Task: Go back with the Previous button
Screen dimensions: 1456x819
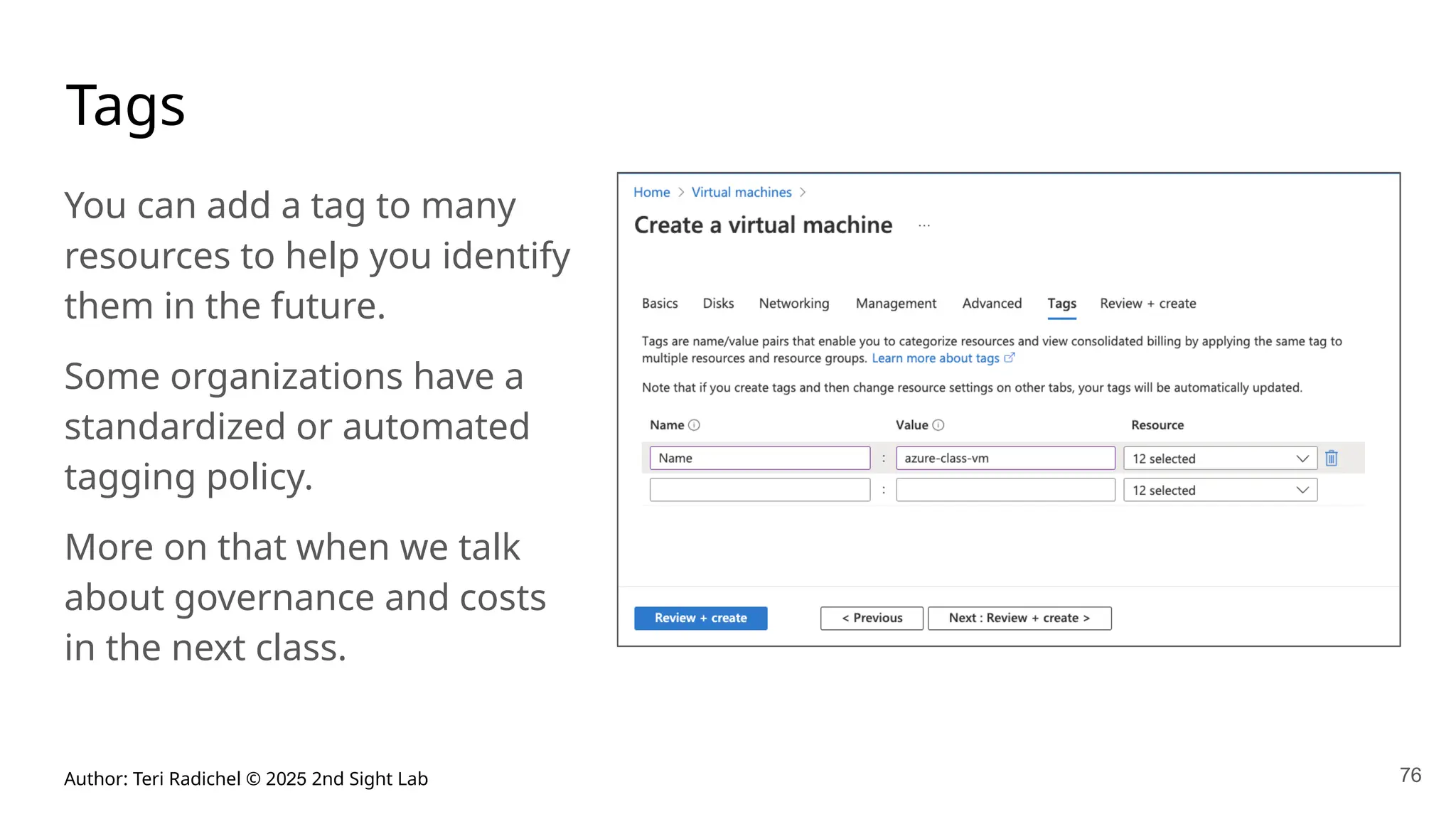Action: tap(872, 619)
